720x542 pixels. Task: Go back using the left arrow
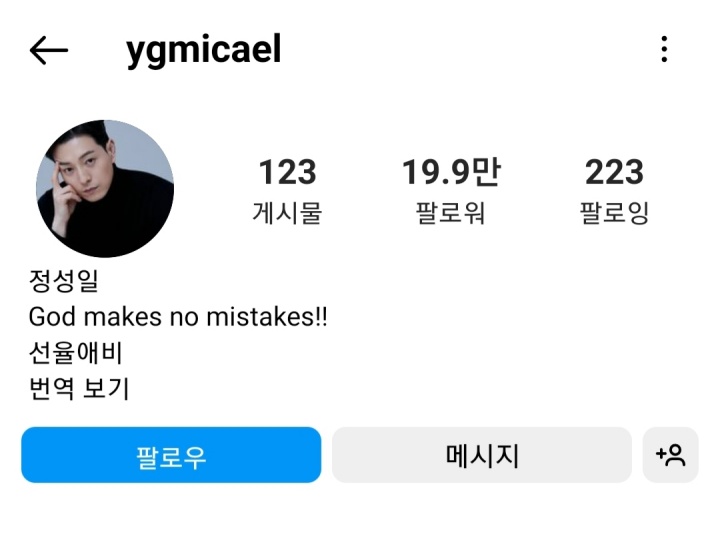point(49,50)
